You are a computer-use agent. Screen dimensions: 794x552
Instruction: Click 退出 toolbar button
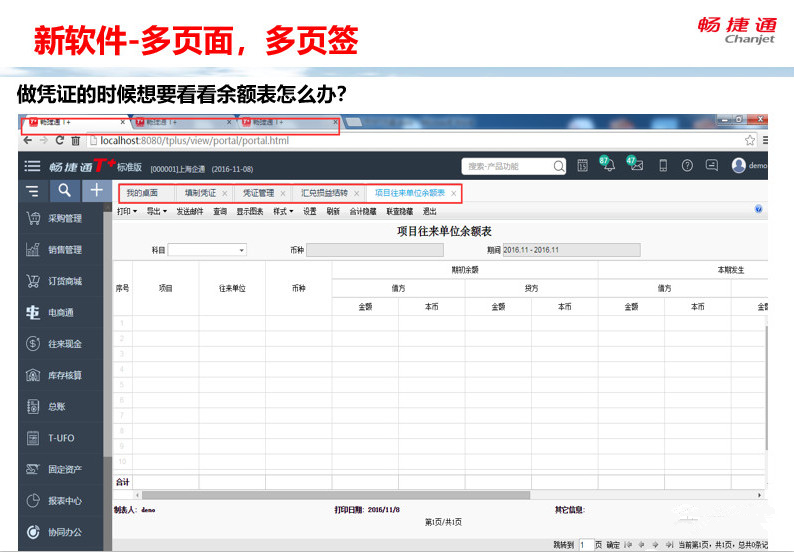[x=429, y=211]
